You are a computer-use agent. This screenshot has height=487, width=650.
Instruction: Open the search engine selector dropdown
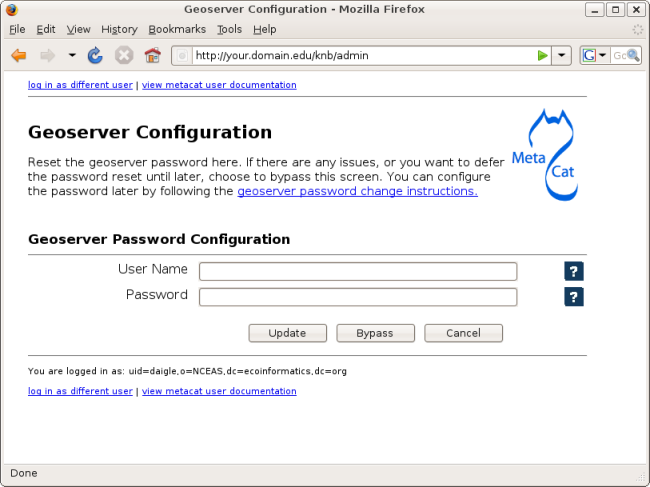tap(595, 55)
